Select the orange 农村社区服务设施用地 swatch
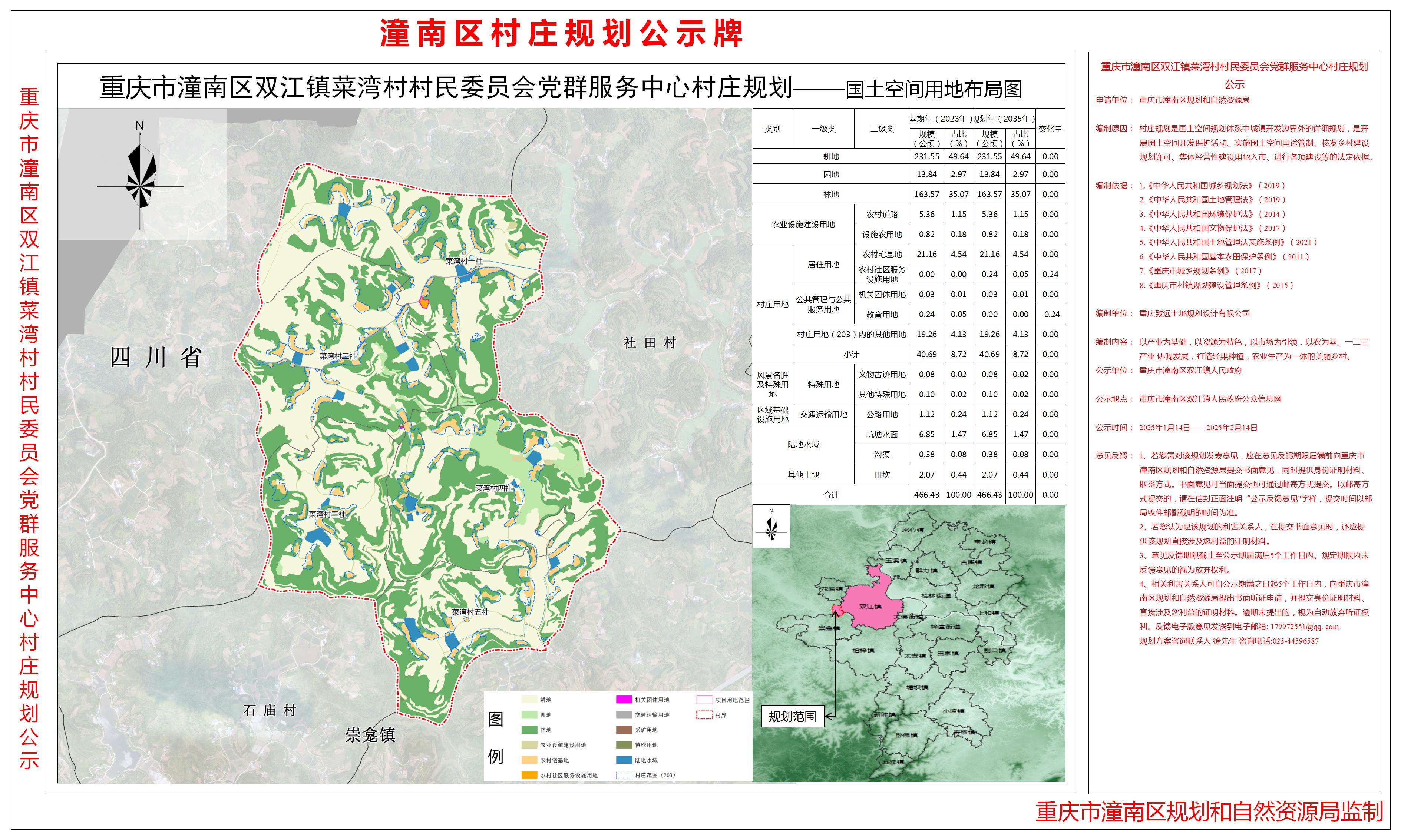 pos(529,776)
